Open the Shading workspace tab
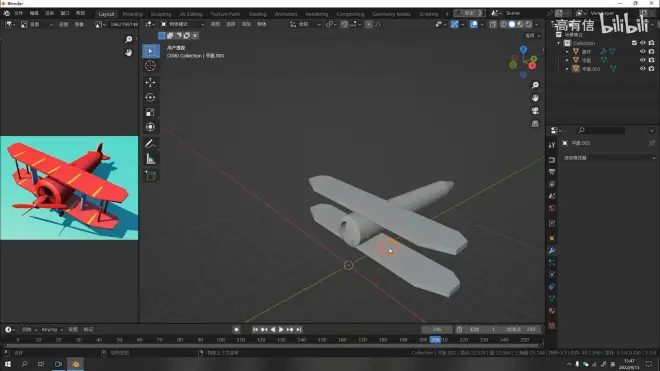Image resolution: width=660 pixels, height=371 pixels. pyautogui.click(x=257, y=14)
